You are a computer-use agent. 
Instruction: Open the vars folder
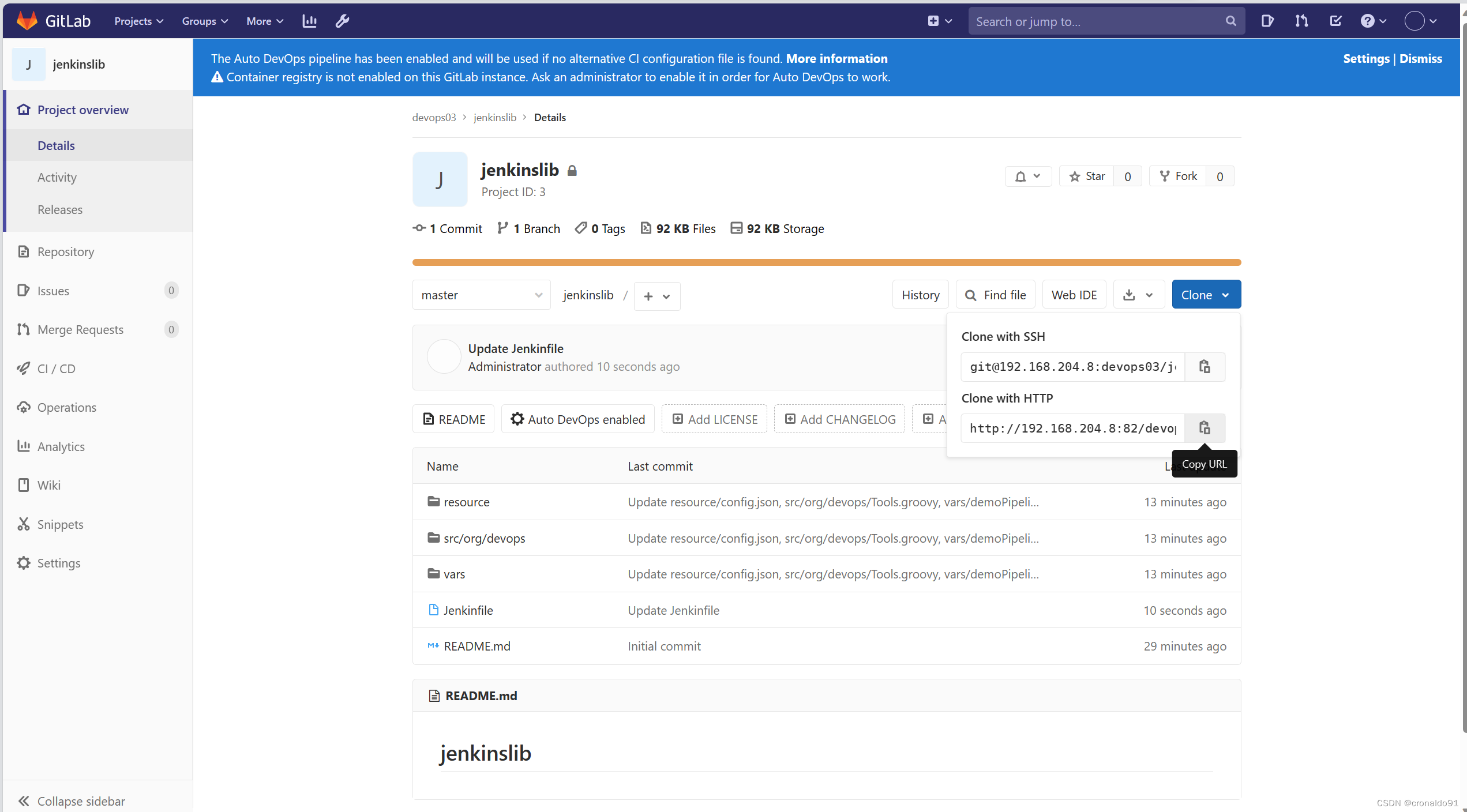pyautogui.click(x=454, y=574)
